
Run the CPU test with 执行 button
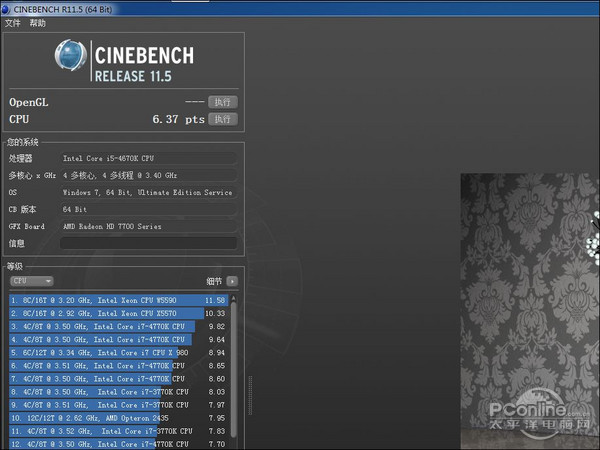[x=223, y=119]
